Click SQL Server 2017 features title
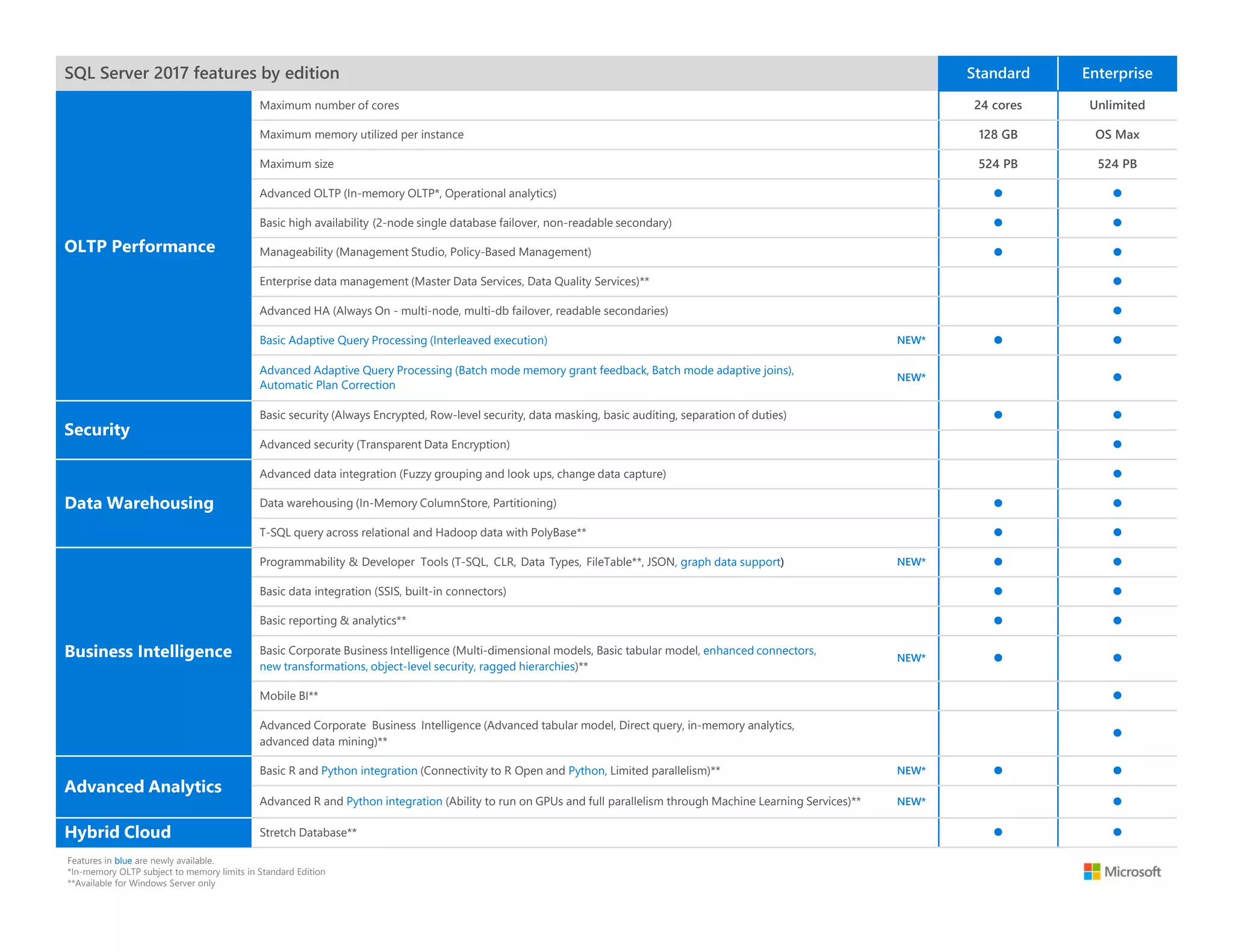 [x=202, y=73]
